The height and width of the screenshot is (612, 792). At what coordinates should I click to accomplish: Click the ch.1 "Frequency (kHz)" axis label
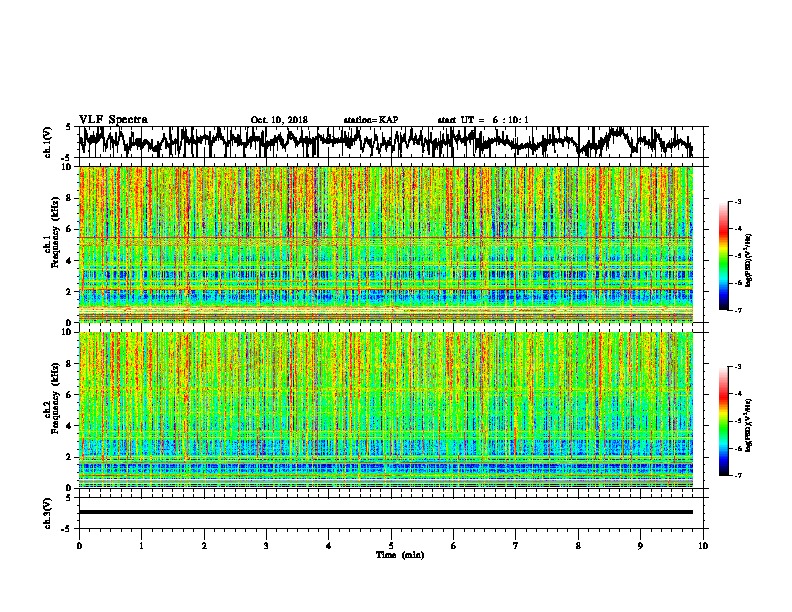click(54, 233)
